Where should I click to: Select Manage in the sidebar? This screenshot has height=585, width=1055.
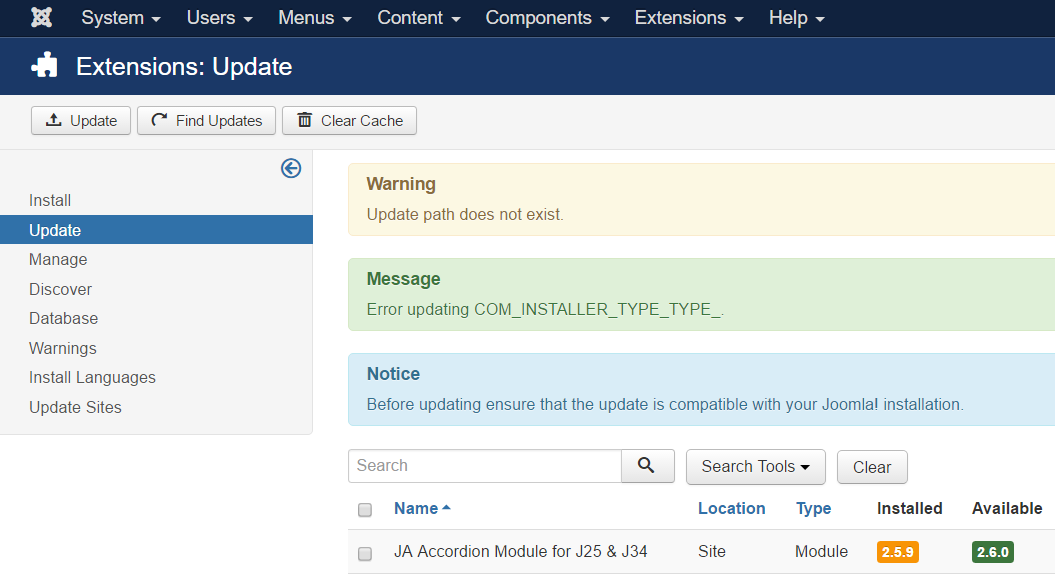pos(58,259)
